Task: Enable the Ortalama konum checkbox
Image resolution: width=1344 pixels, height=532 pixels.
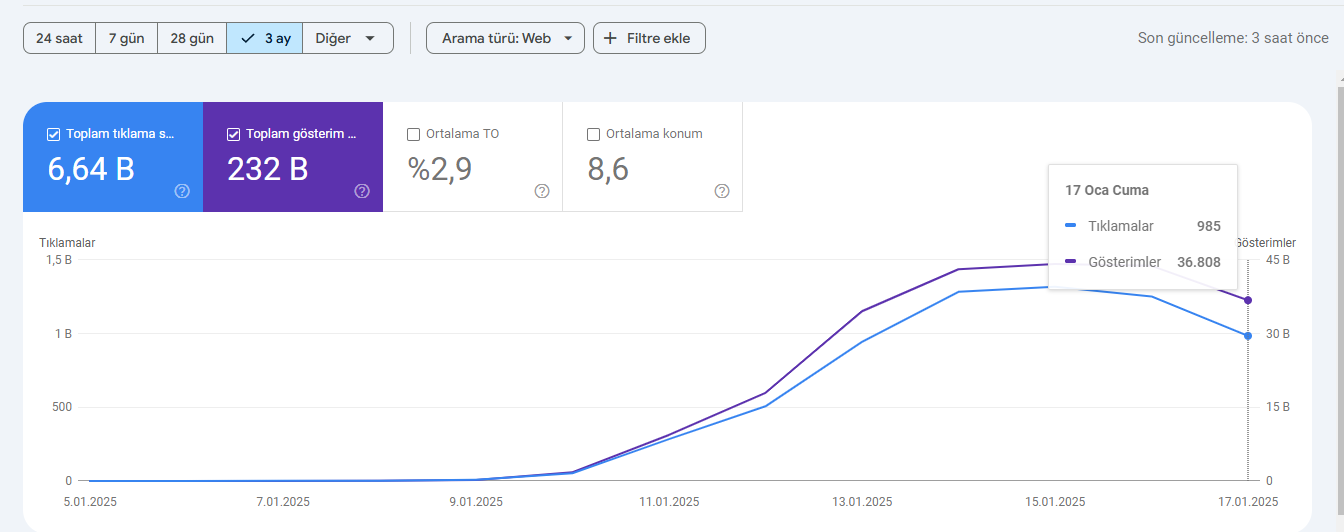Action: click(x=593, y=134)
